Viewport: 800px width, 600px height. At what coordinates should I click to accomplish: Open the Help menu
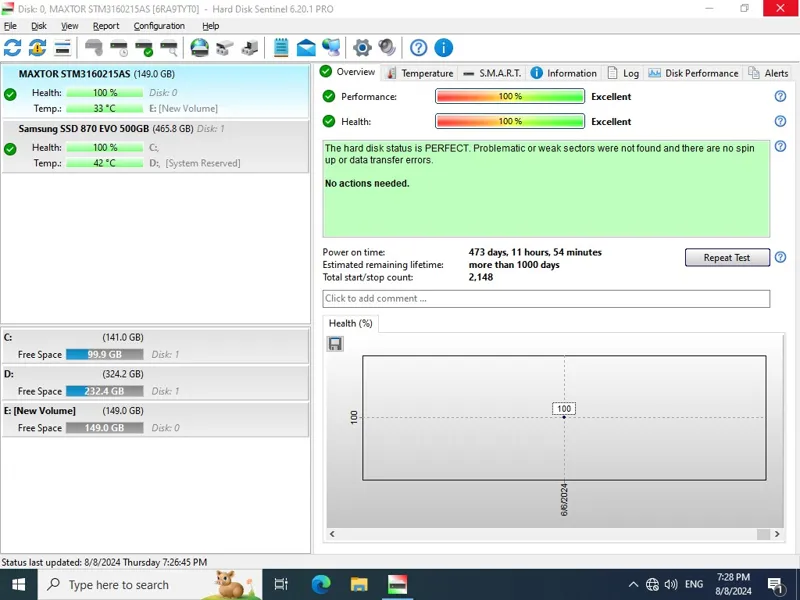[210, 26]
